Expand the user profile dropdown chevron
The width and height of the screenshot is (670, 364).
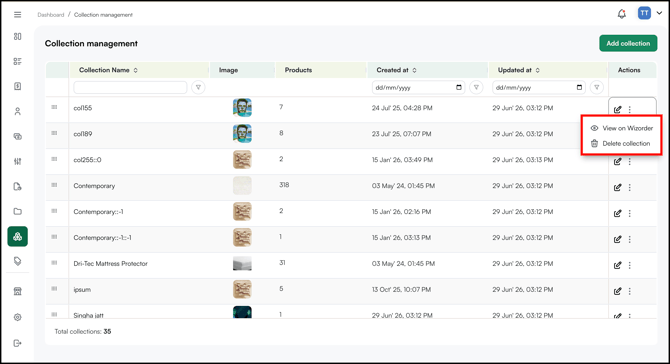[659, 13]
